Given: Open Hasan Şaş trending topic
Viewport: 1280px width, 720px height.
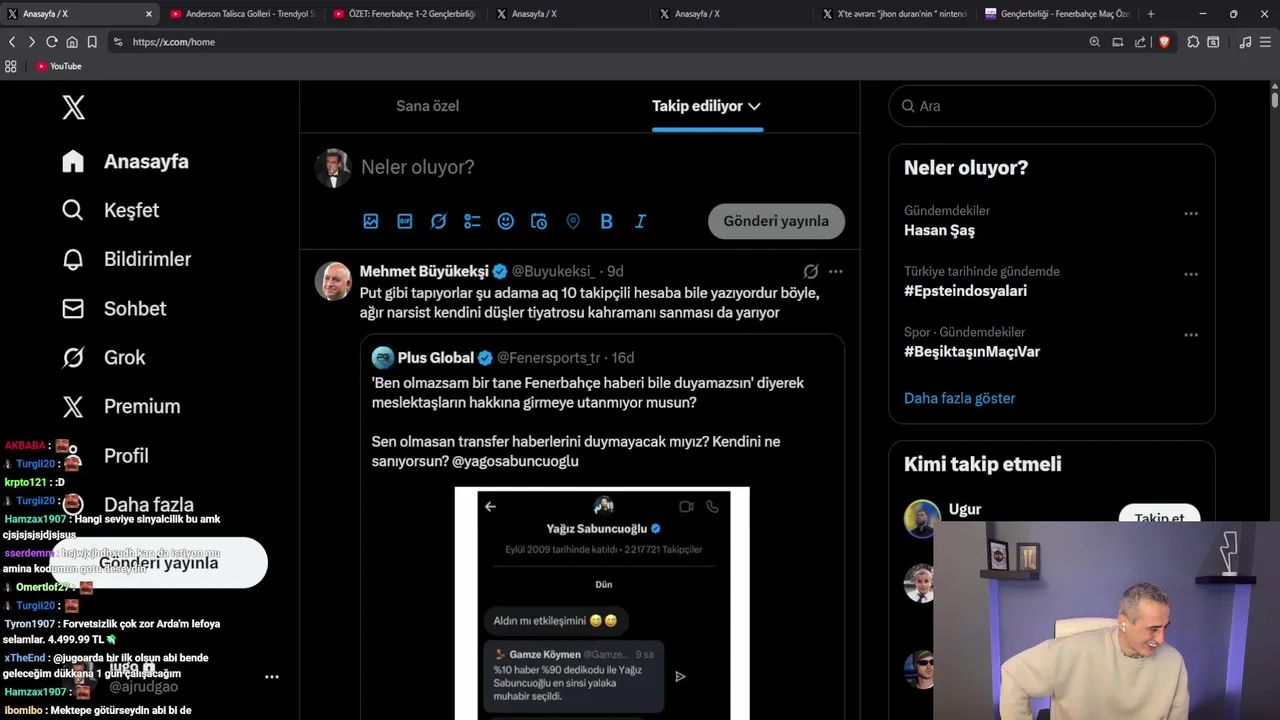Looking at the screenshot, I should tap(939, 230).
